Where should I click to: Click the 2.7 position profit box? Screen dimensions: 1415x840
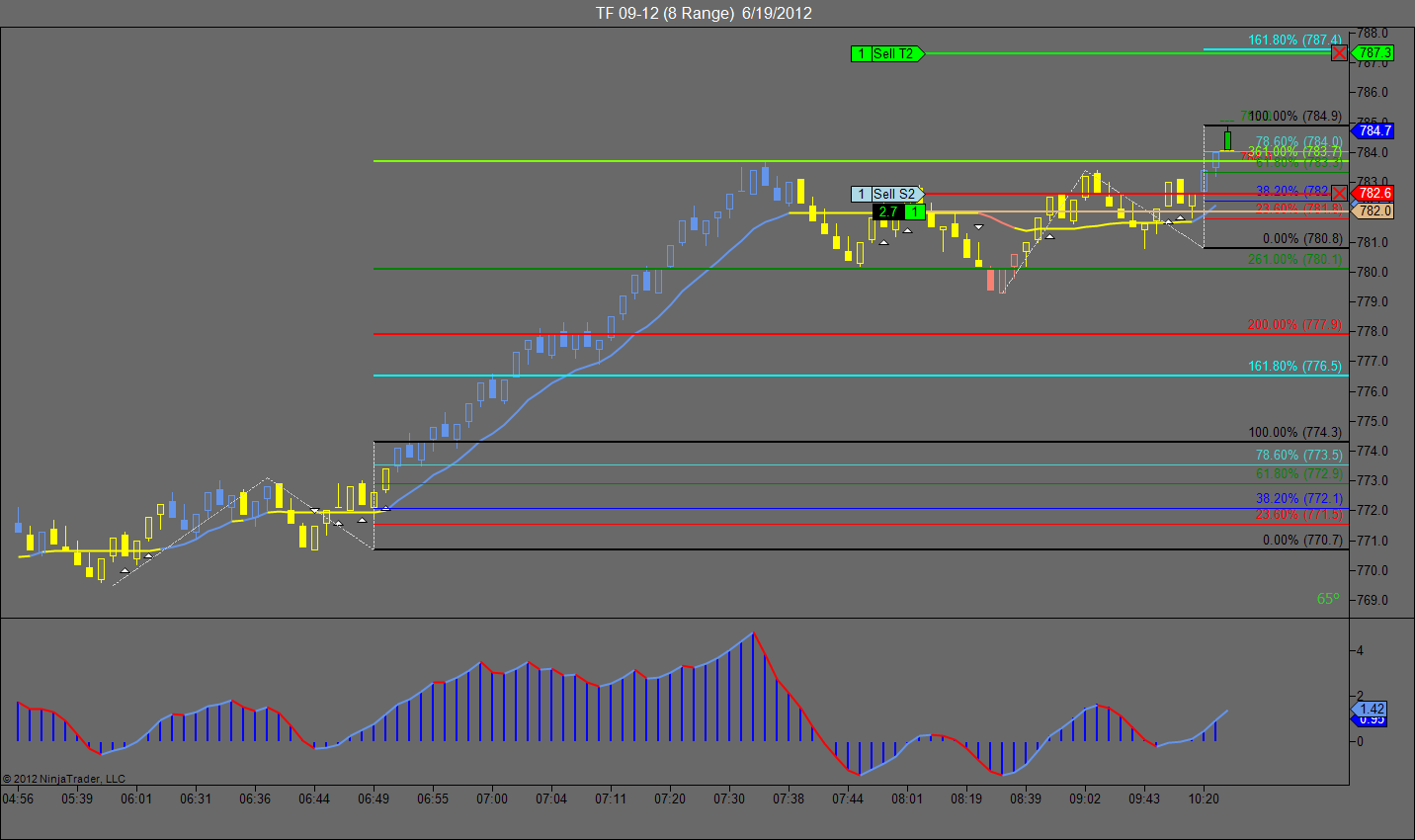click(887, 211)
